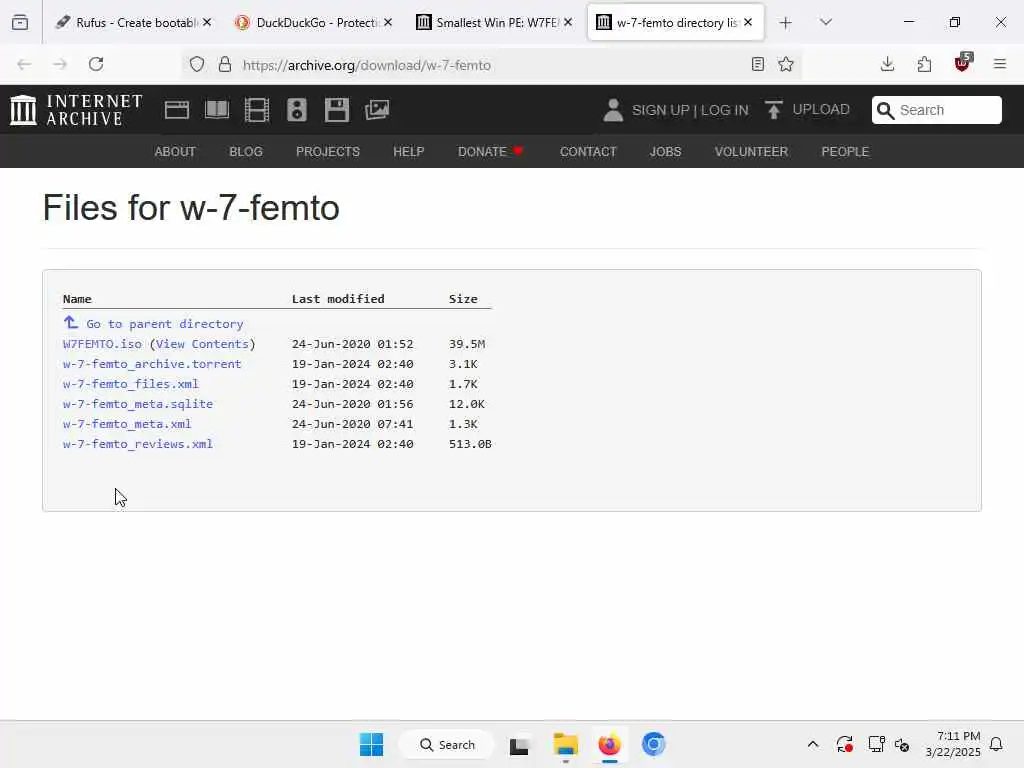The height and width of the screenshot is (768, 1024).
Task: Open w-7-femto_files.xml link
Action: tap(131, 384)
